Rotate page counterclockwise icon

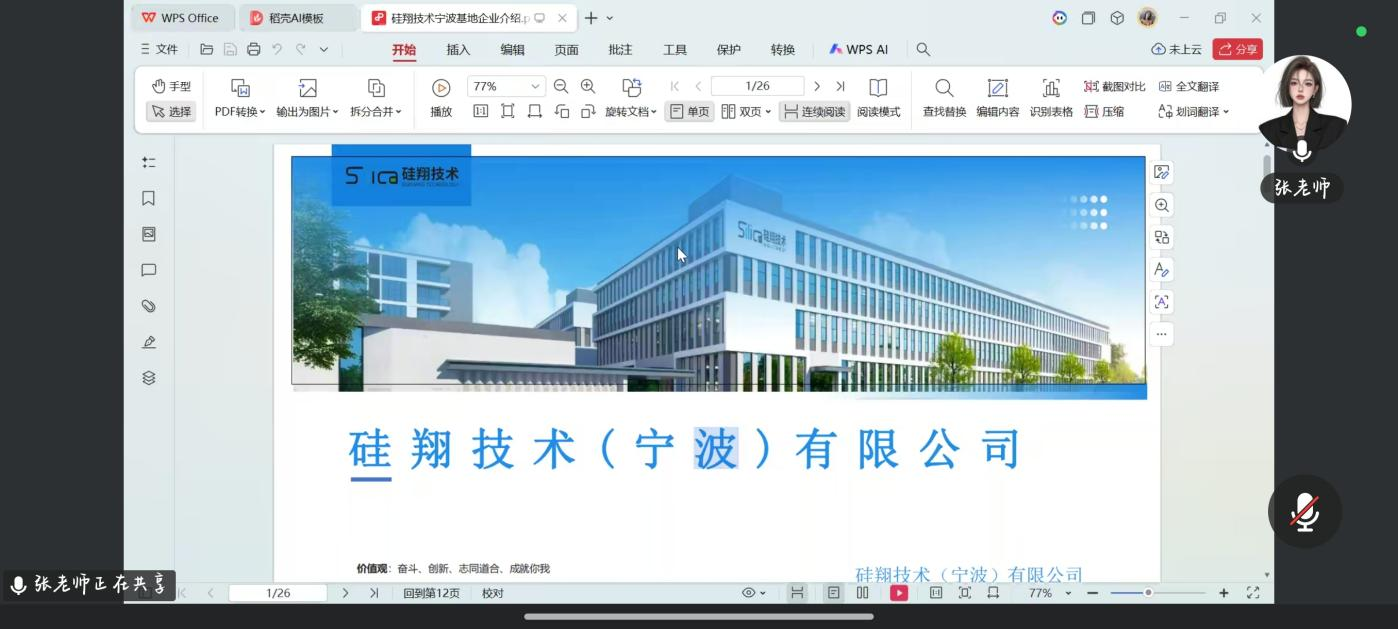pos(562,112)
